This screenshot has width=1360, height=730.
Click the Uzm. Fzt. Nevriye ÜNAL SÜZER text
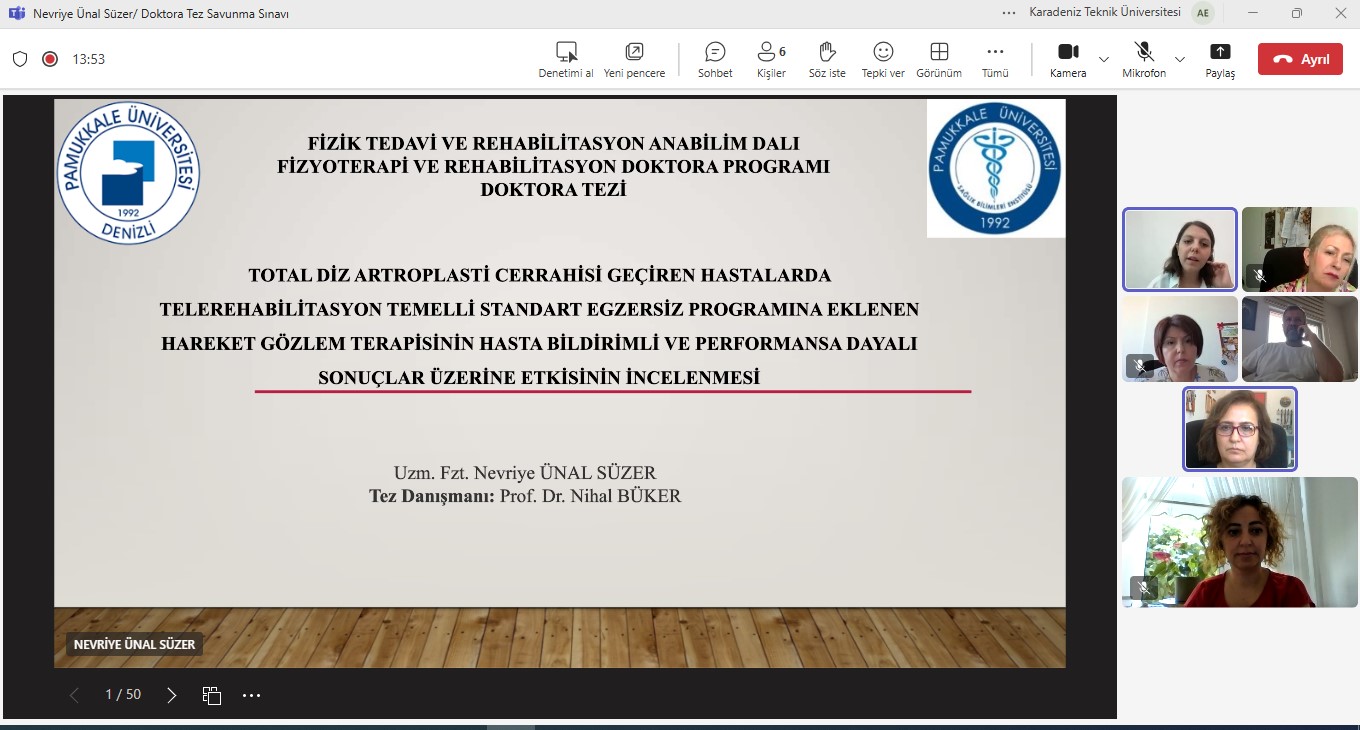[x=525, y=473]
